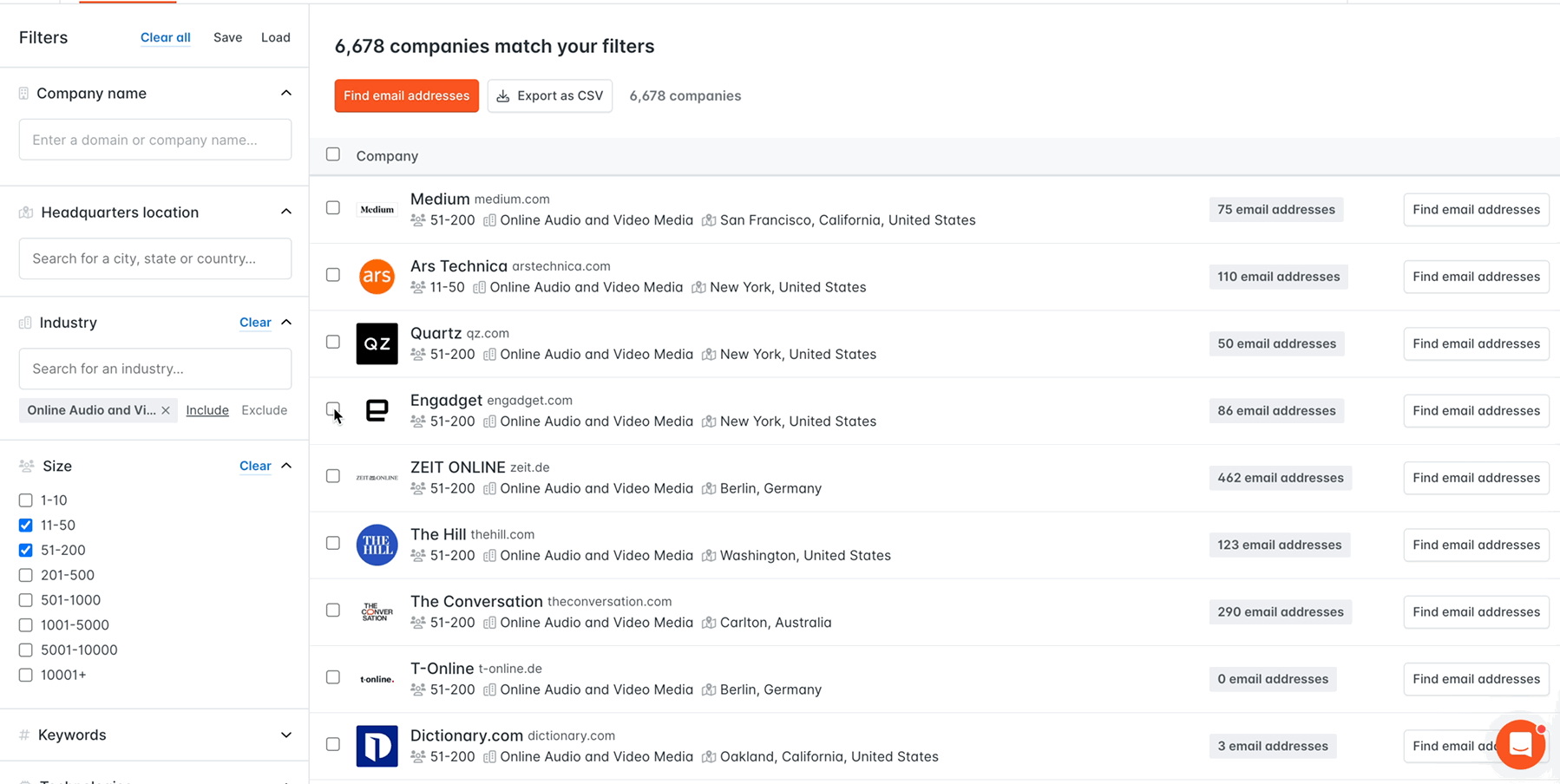Focus the industry search field

click(155, 369)
